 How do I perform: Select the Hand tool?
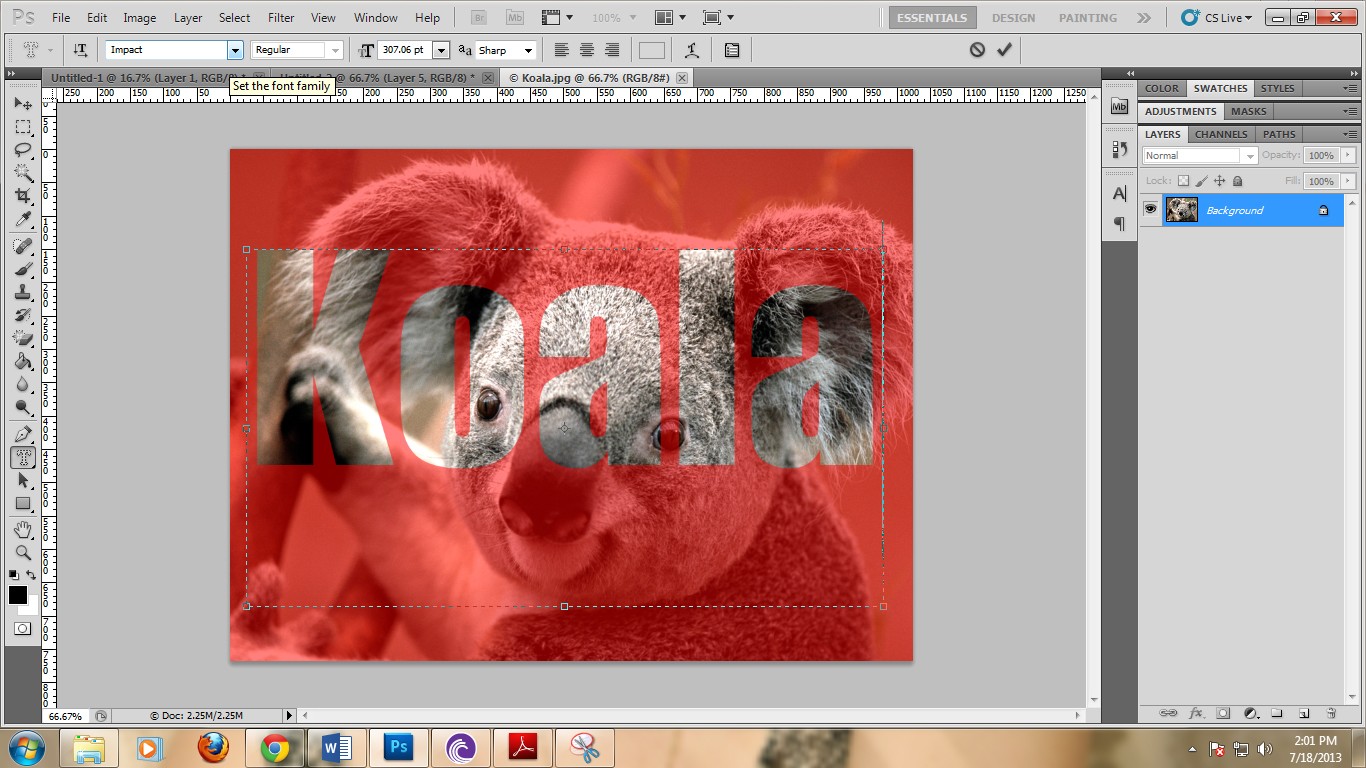(x=23, y=529)
